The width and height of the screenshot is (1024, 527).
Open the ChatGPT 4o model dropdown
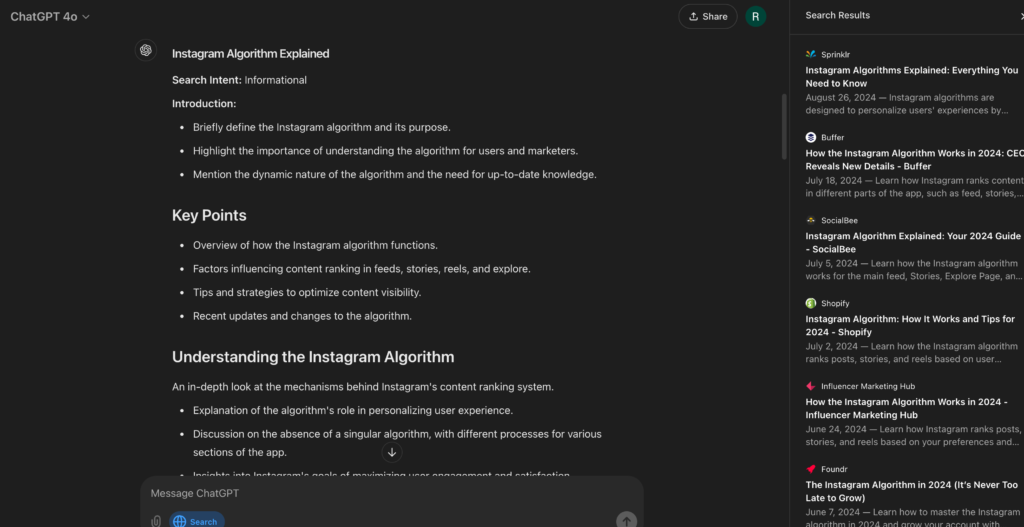point(50,17)
